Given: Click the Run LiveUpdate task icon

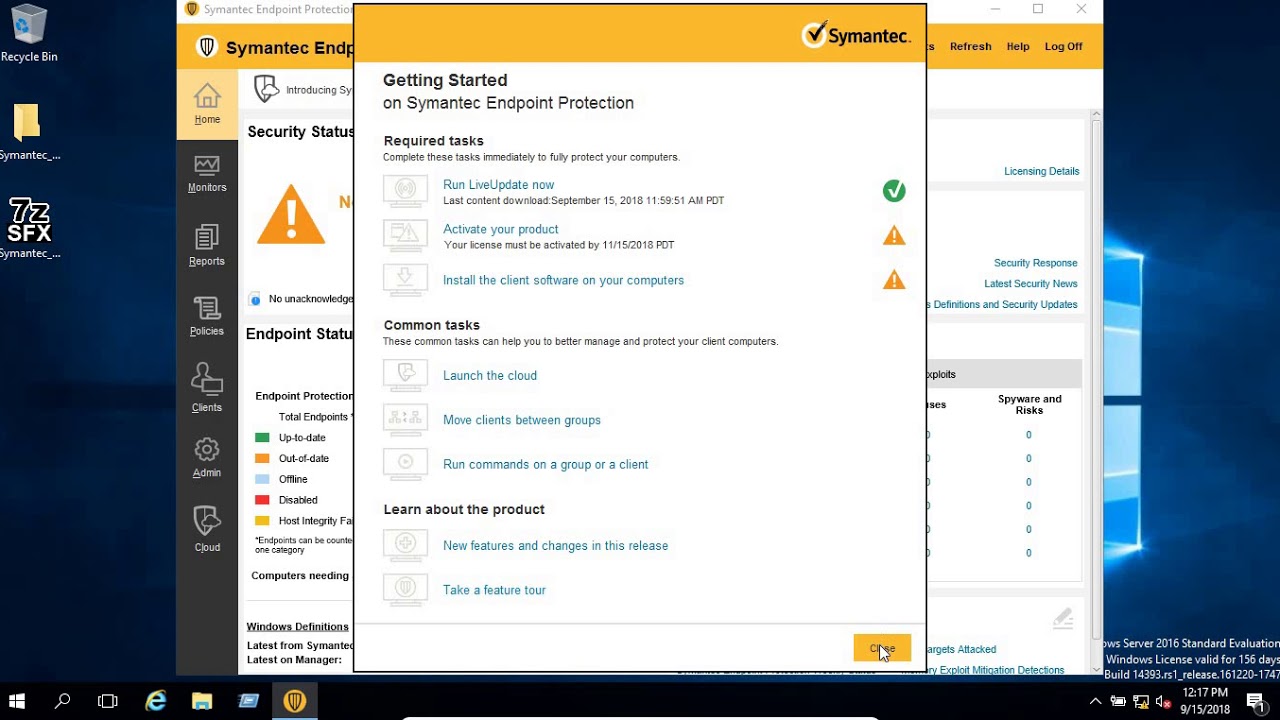Looking at the screenshot, I should tap(405, 191).
